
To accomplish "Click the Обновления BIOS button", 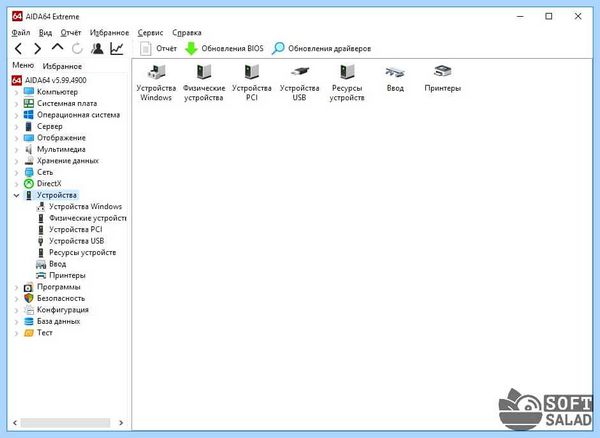I will [224, 49].
